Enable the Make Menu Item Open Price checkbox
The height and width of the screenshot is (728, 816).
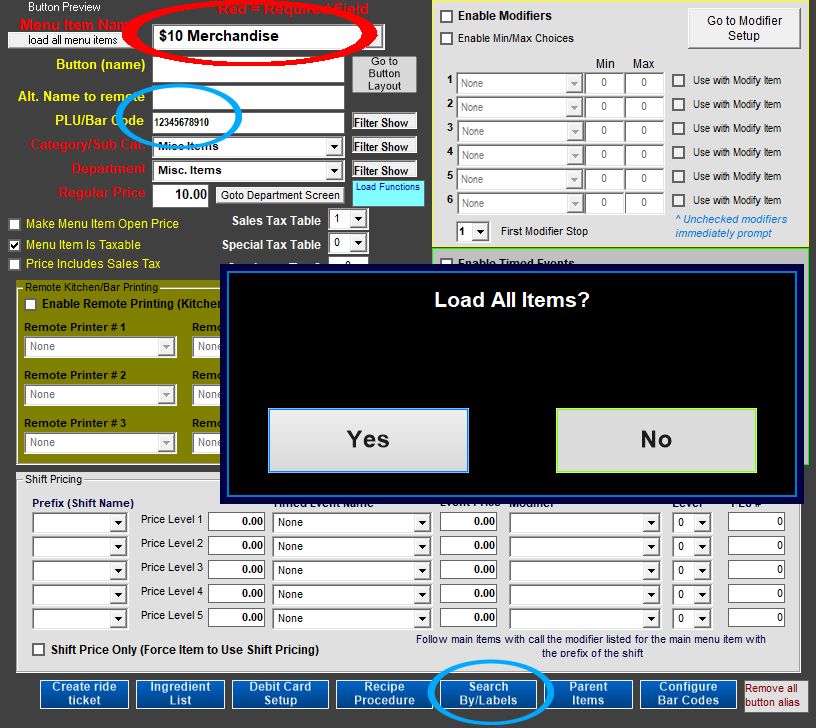pyautogui.click(x=15, y=224)
